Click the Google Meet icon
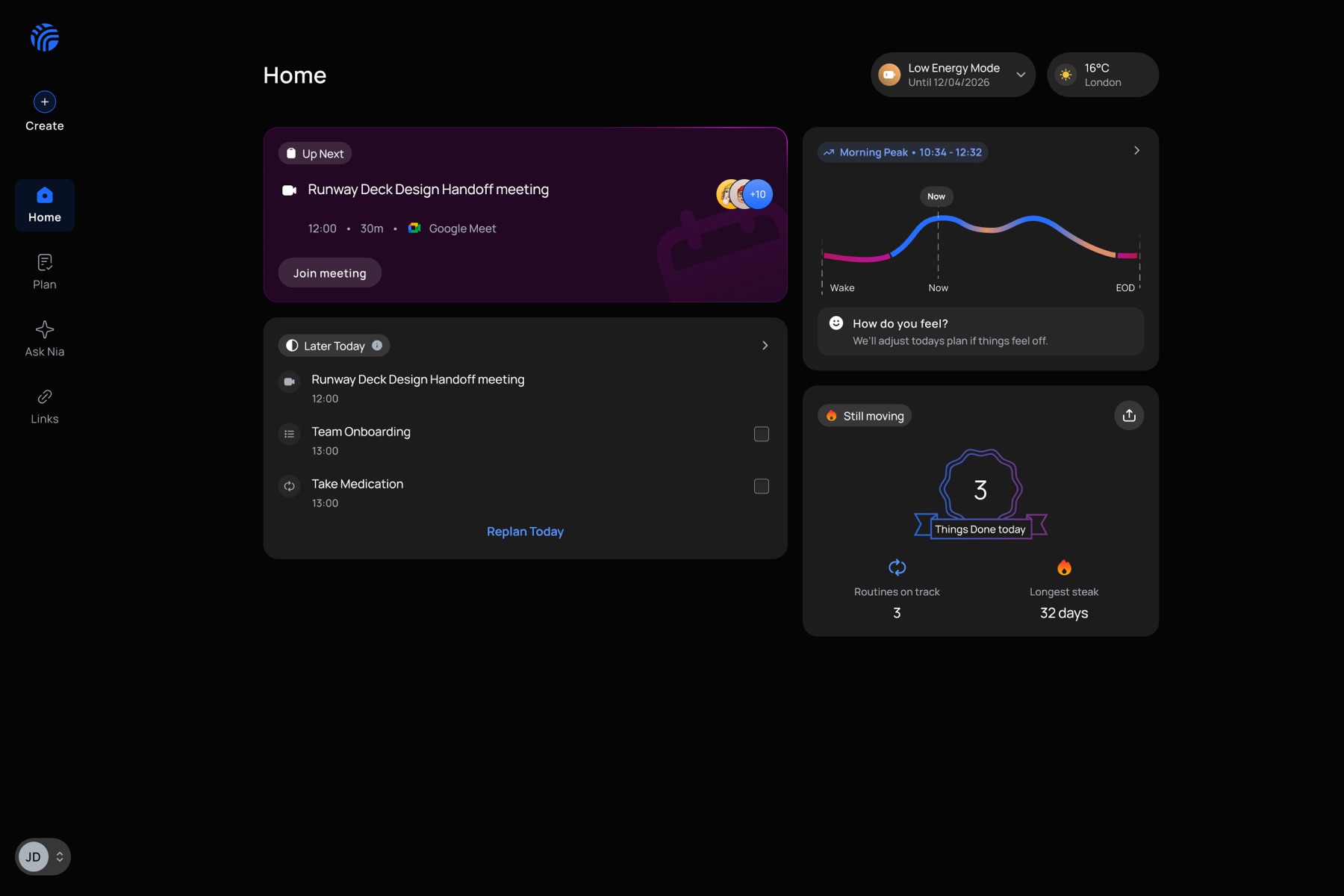Image resolution: width=1344 pixels, height=896 pixels. pyautogui.click(x=414, y=228)
